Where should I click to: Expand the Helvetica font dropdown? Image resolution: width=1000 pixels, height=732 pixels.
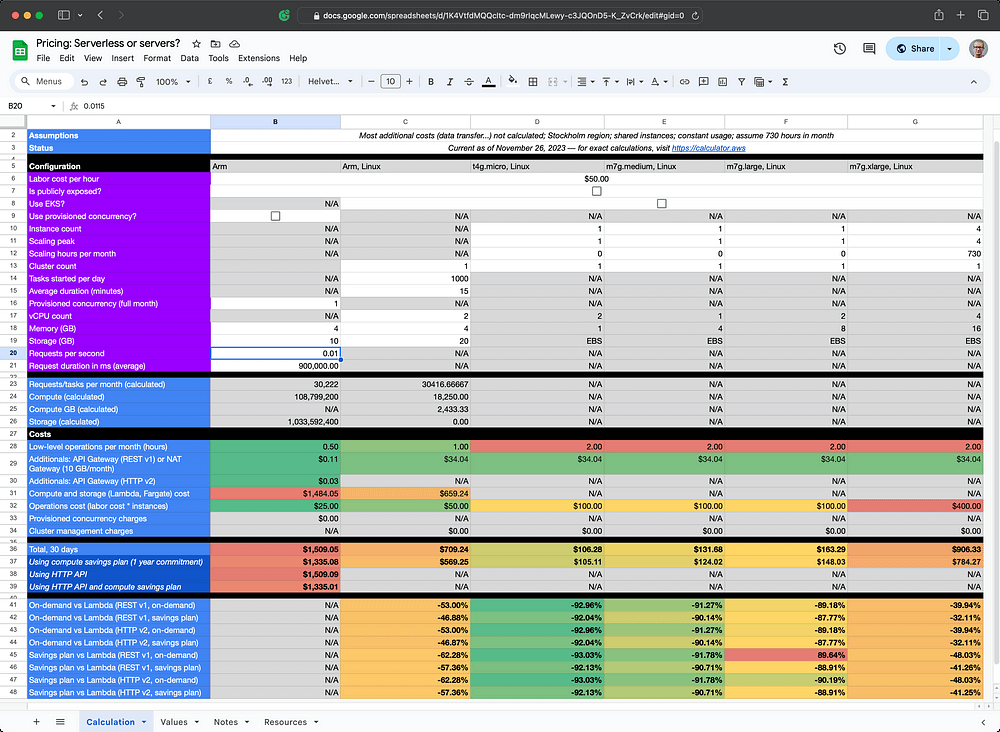[x=330, y=82]
